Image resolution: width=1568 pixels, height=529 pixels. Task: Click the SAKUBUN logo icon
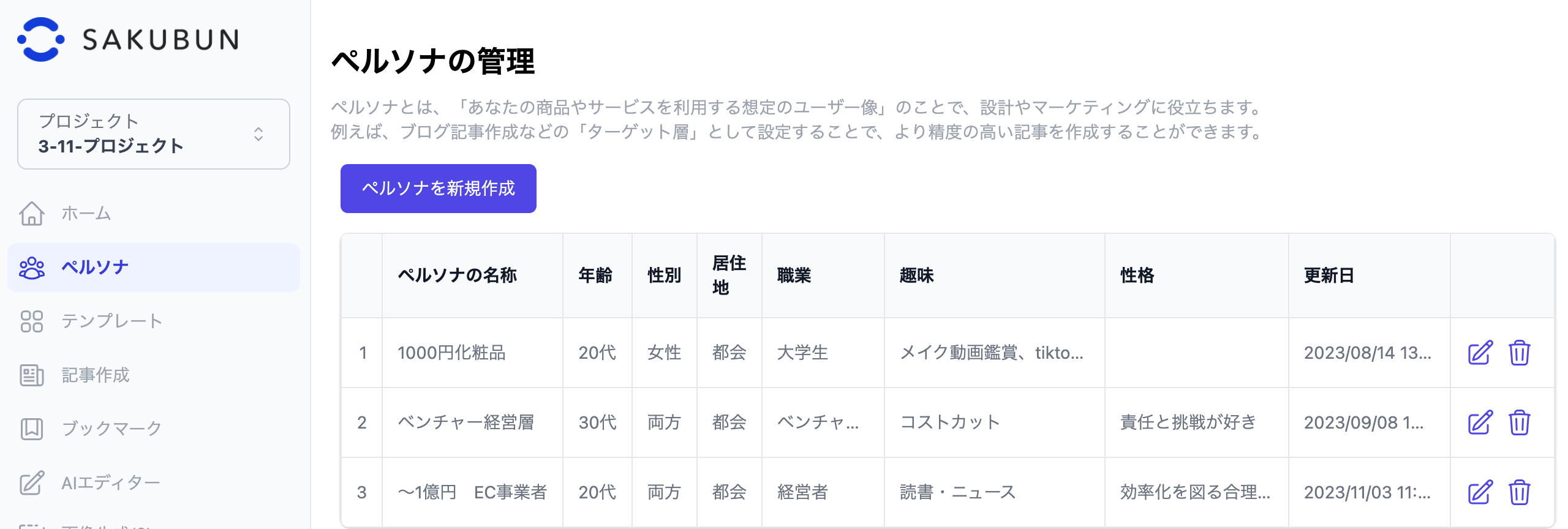click(40, 39)
